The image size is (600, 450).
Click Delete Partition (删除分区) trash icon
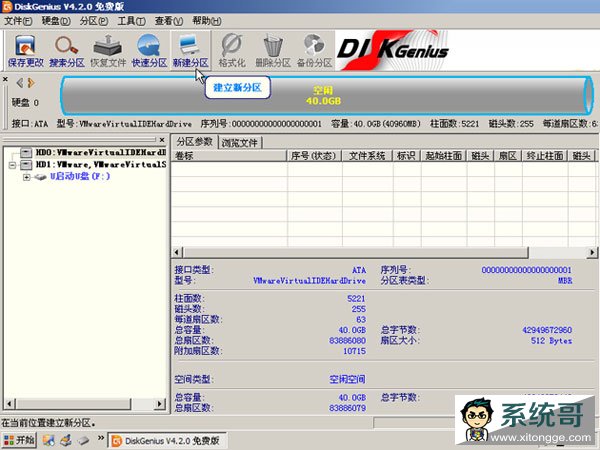coord(273,51)
